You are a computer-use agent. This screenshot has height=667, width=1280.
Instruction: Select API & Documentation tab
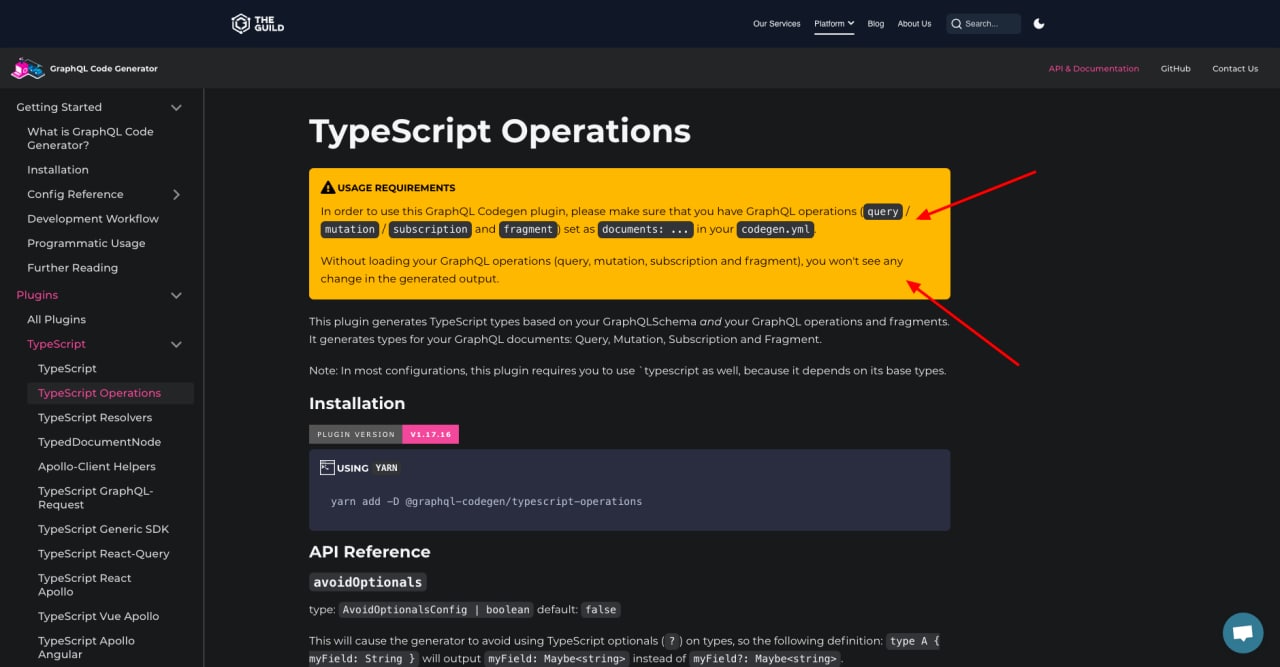coord(1093,69)
